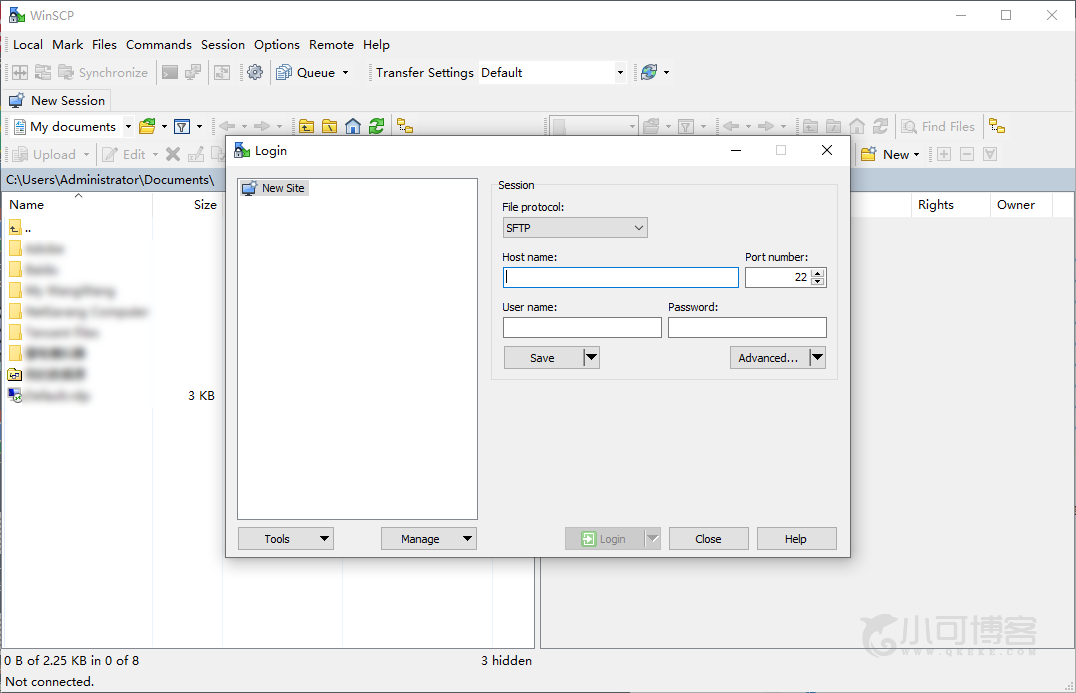1076x693 pixels.
Task: Click the Advanced... button
Action: click(x=769, y=357)
